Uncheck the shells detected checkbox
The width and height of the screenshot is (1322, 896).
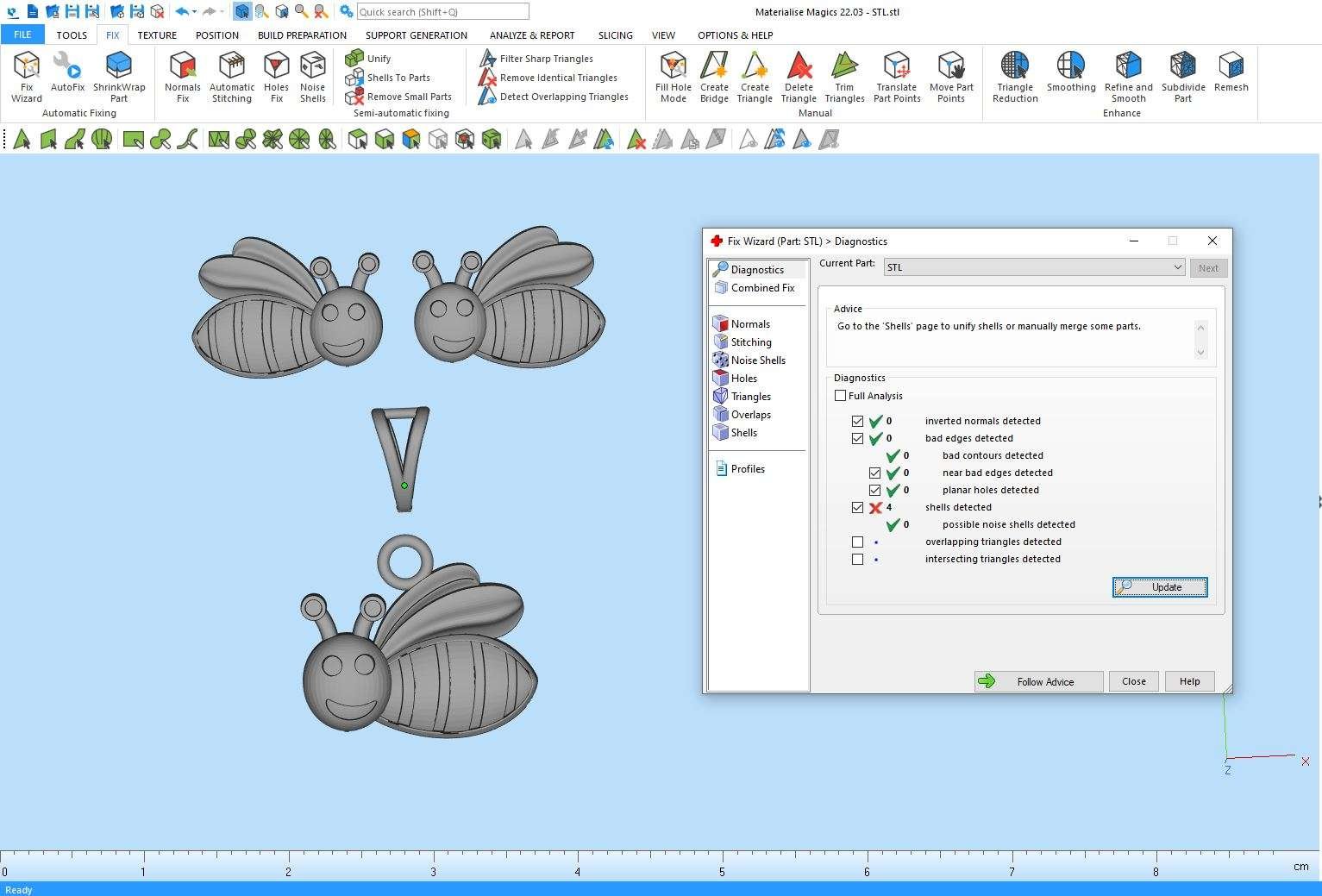tap(857, 508)
